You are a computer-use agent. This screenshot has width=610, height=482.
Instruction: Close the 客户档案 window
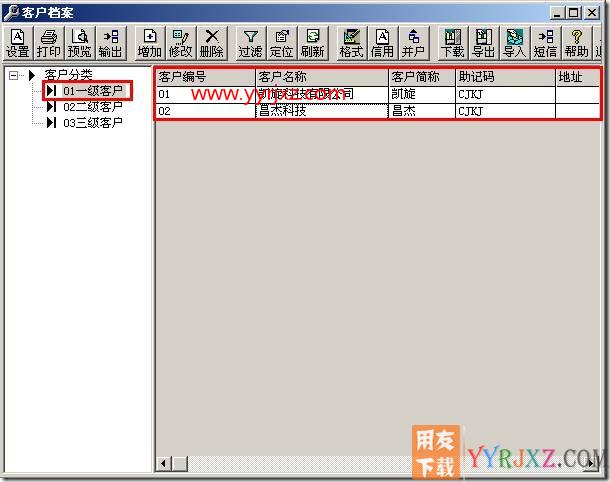592,12
